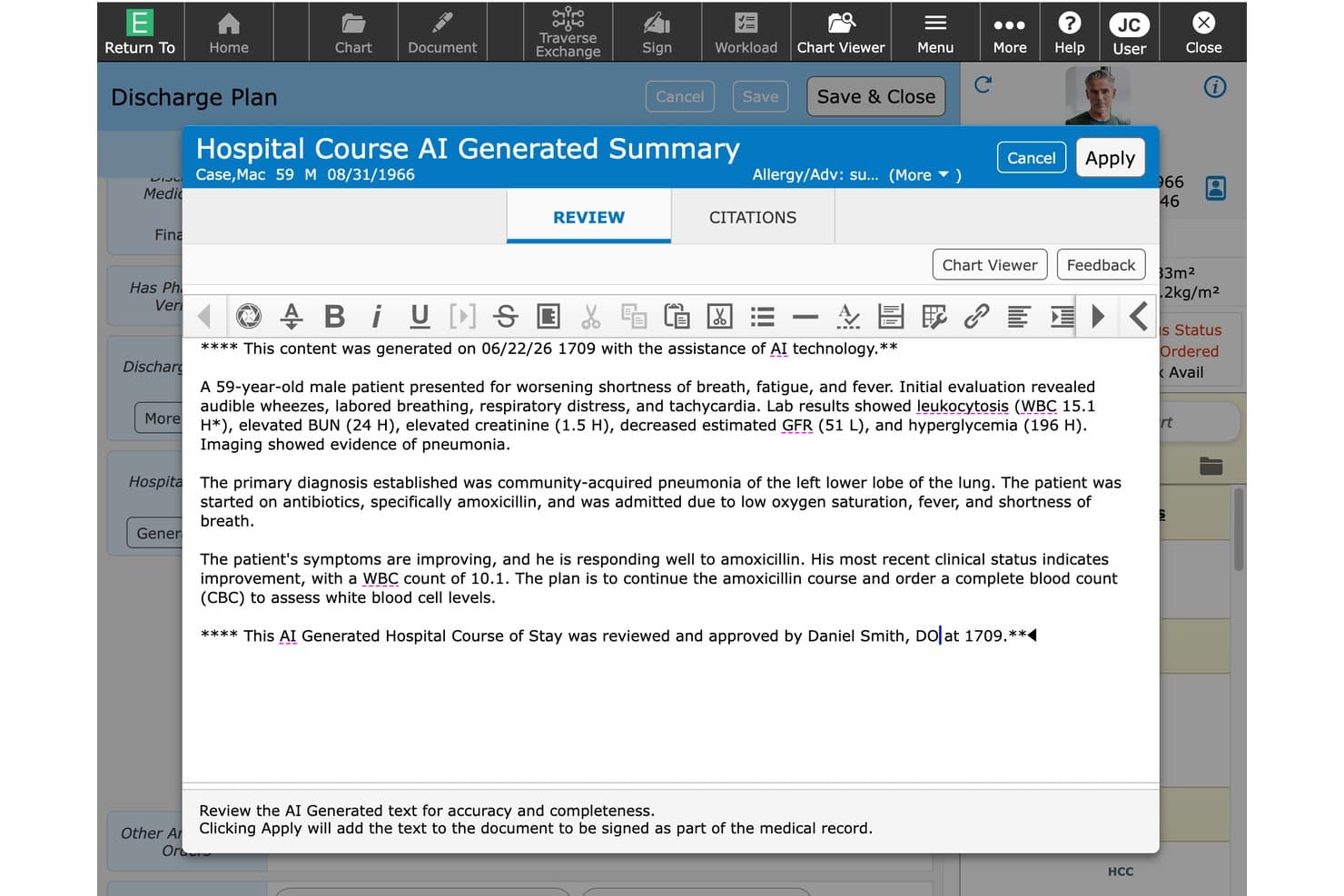The image size is (1344, 896).
Task: Open Chart Viewer from the top bar
Action: (x=841, y=33)
